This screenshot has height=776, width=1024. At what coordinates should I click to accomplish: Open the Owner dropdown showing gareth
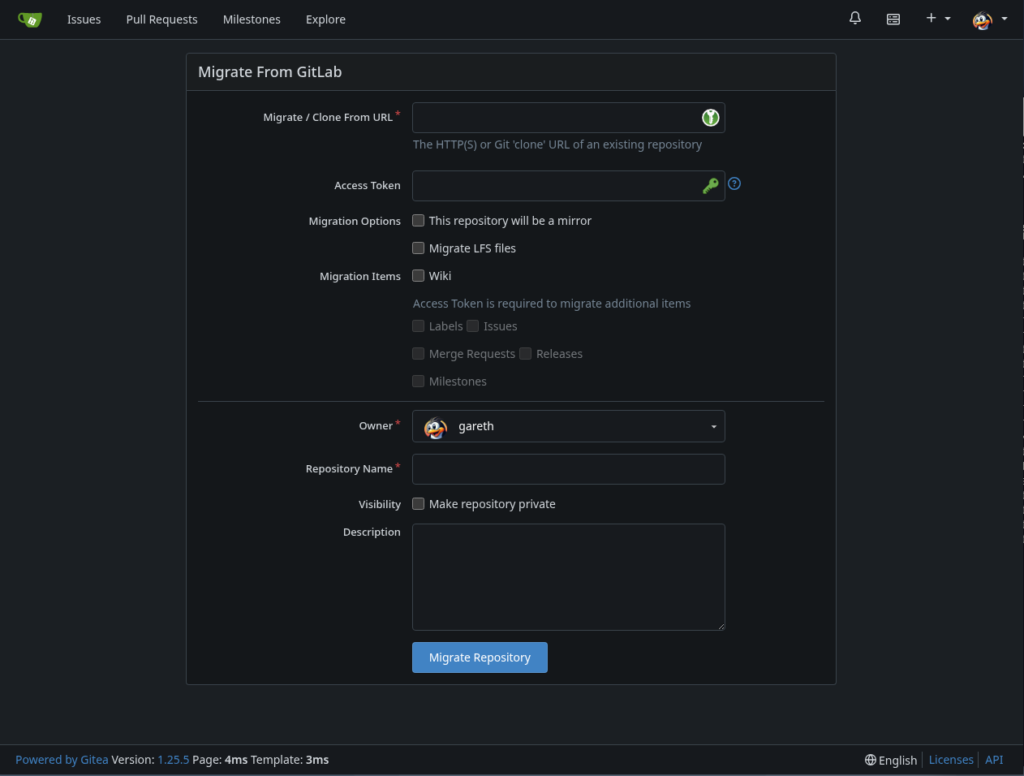[x=568, y=426]
